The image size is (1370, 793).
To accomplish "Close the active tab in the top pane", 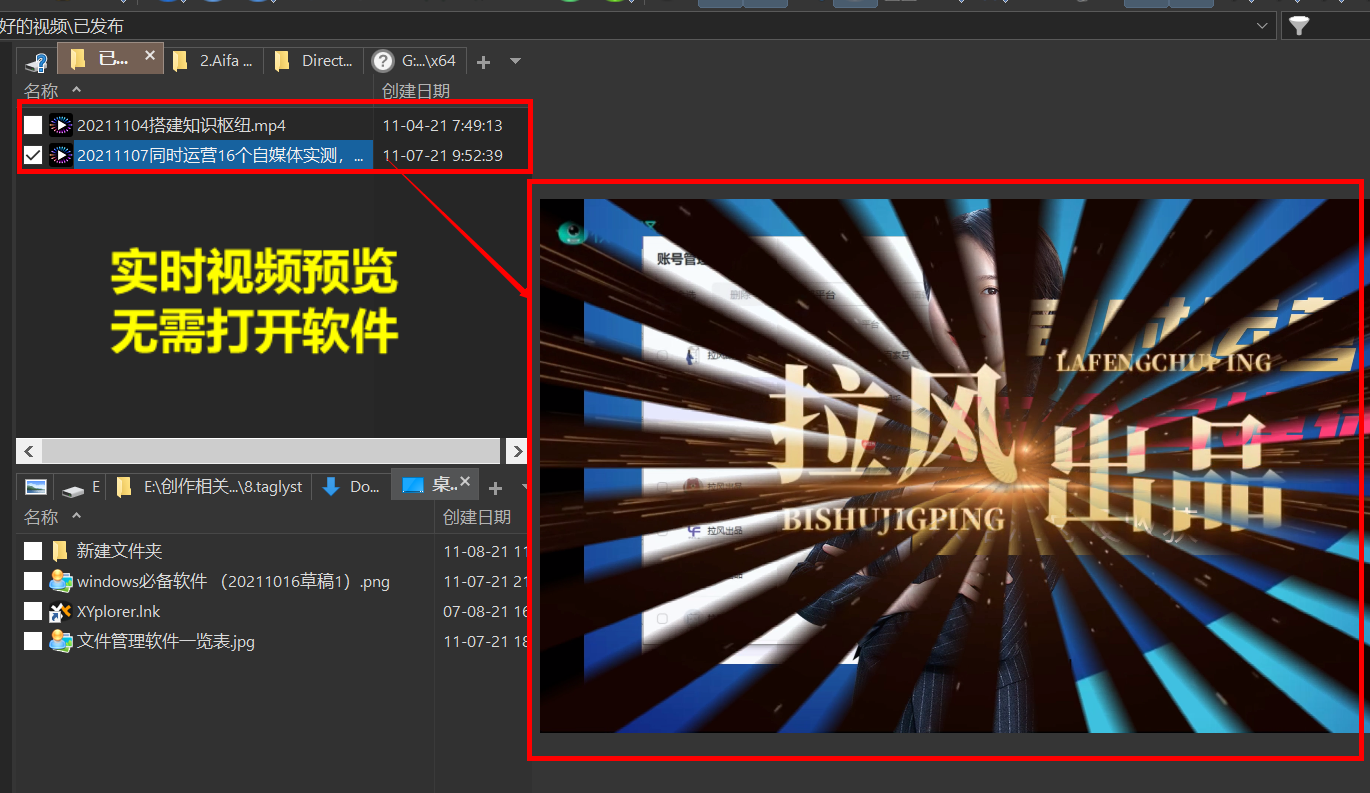I will point(150,56).
